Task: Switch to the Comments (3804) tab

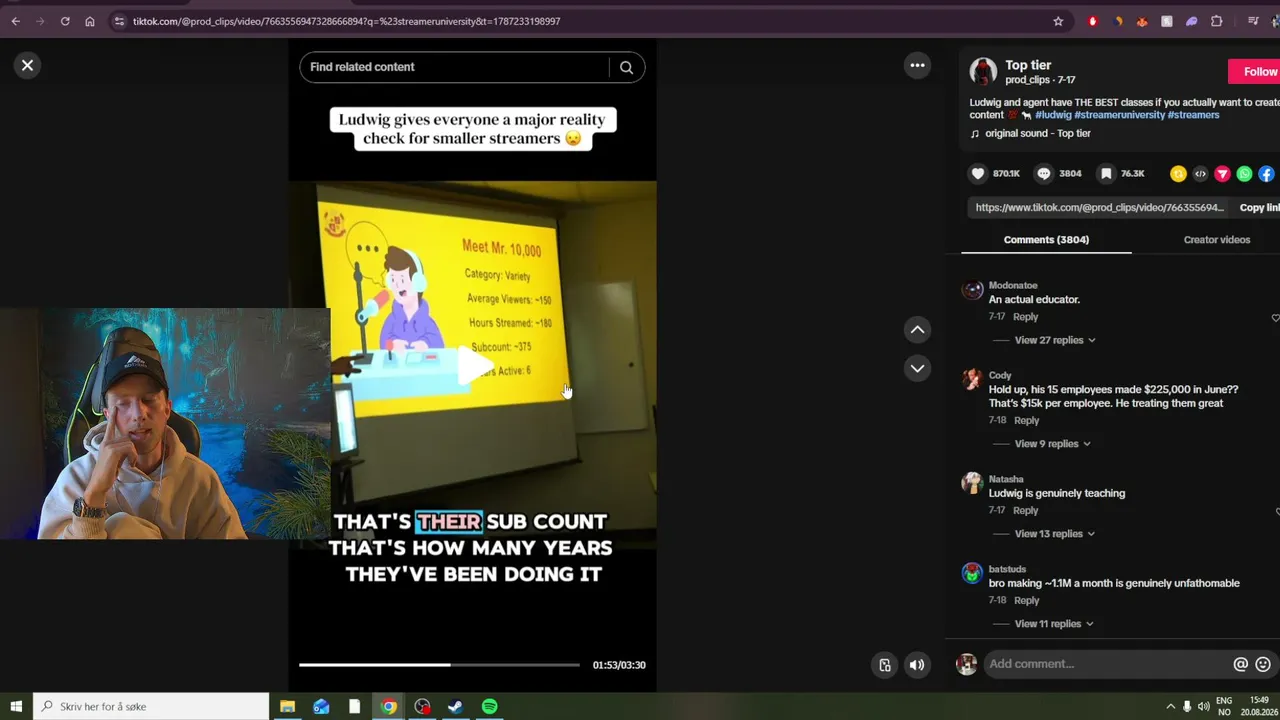Action: (x=1046, y=240)
